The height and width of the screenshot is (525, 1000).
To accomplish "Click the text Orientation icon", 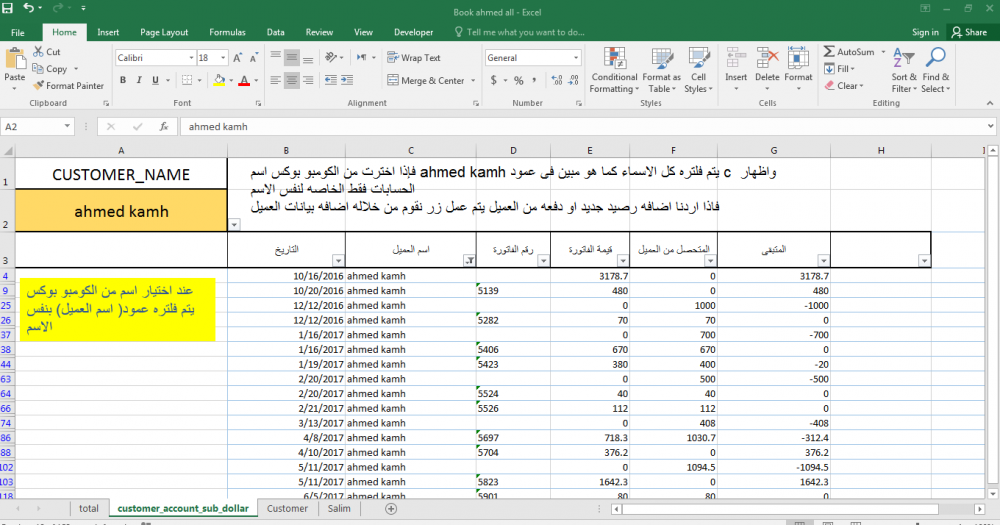I will tap(331, 57).
